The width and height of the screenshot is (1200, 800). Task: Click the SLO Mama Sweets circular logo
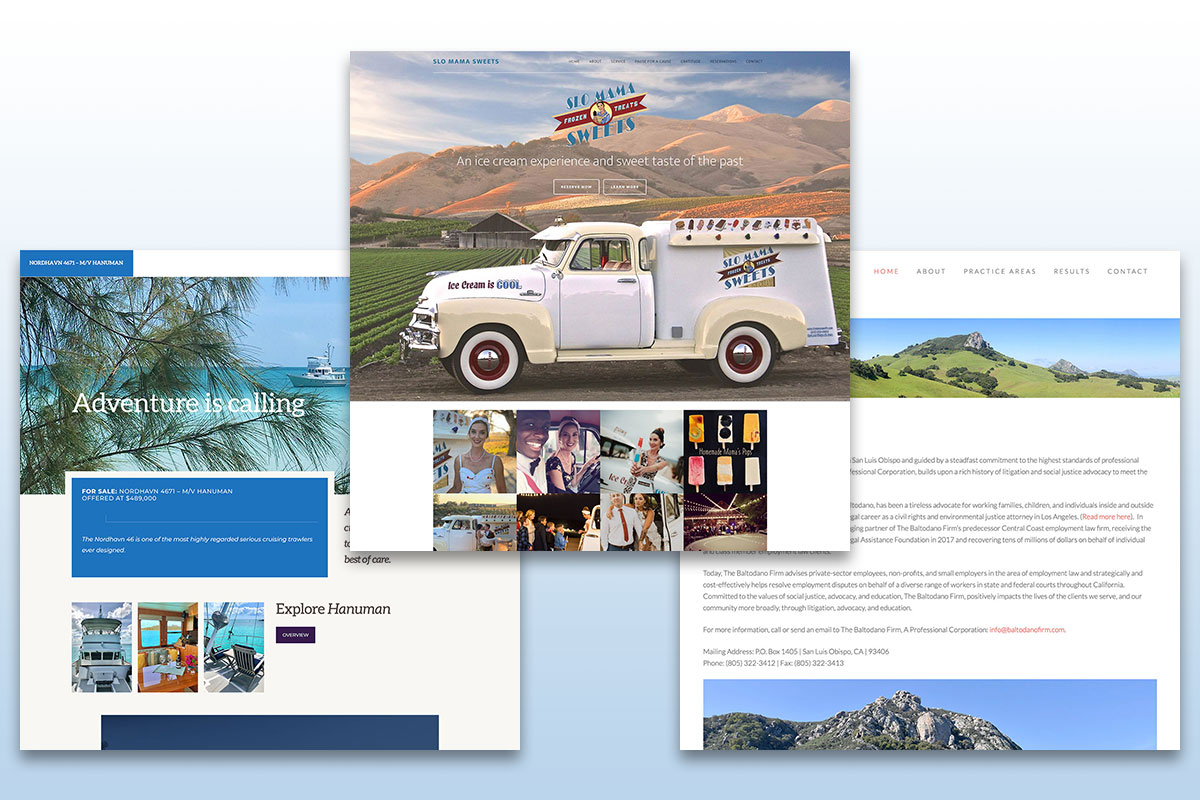(x=600, y=116)
